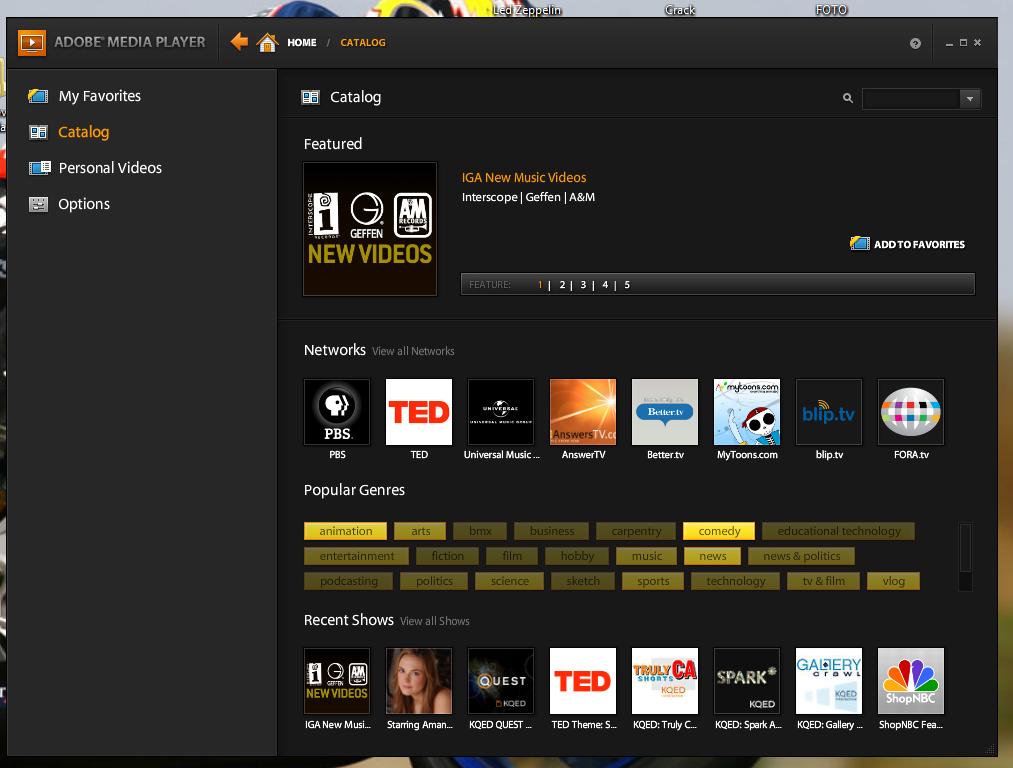Image resolution: width=1013 pixels, height=768 pixels.
Task: Open the Universal Music network icon
Action: [501, 412]
